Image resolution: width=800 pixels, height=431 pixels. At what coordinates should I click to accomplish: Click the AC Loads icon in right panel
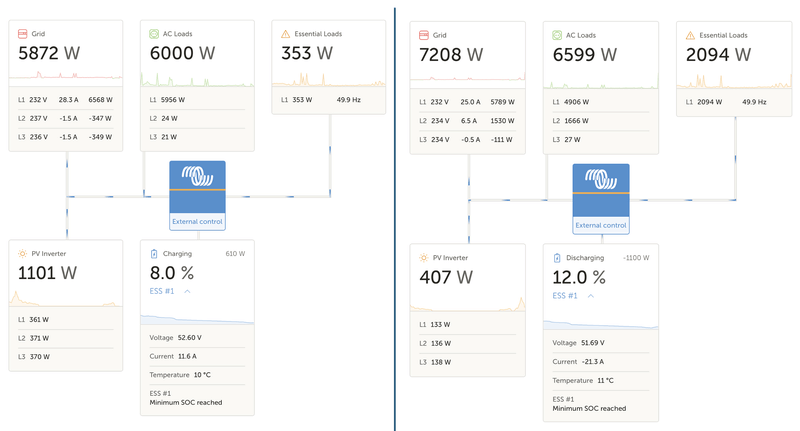[557, 35]
